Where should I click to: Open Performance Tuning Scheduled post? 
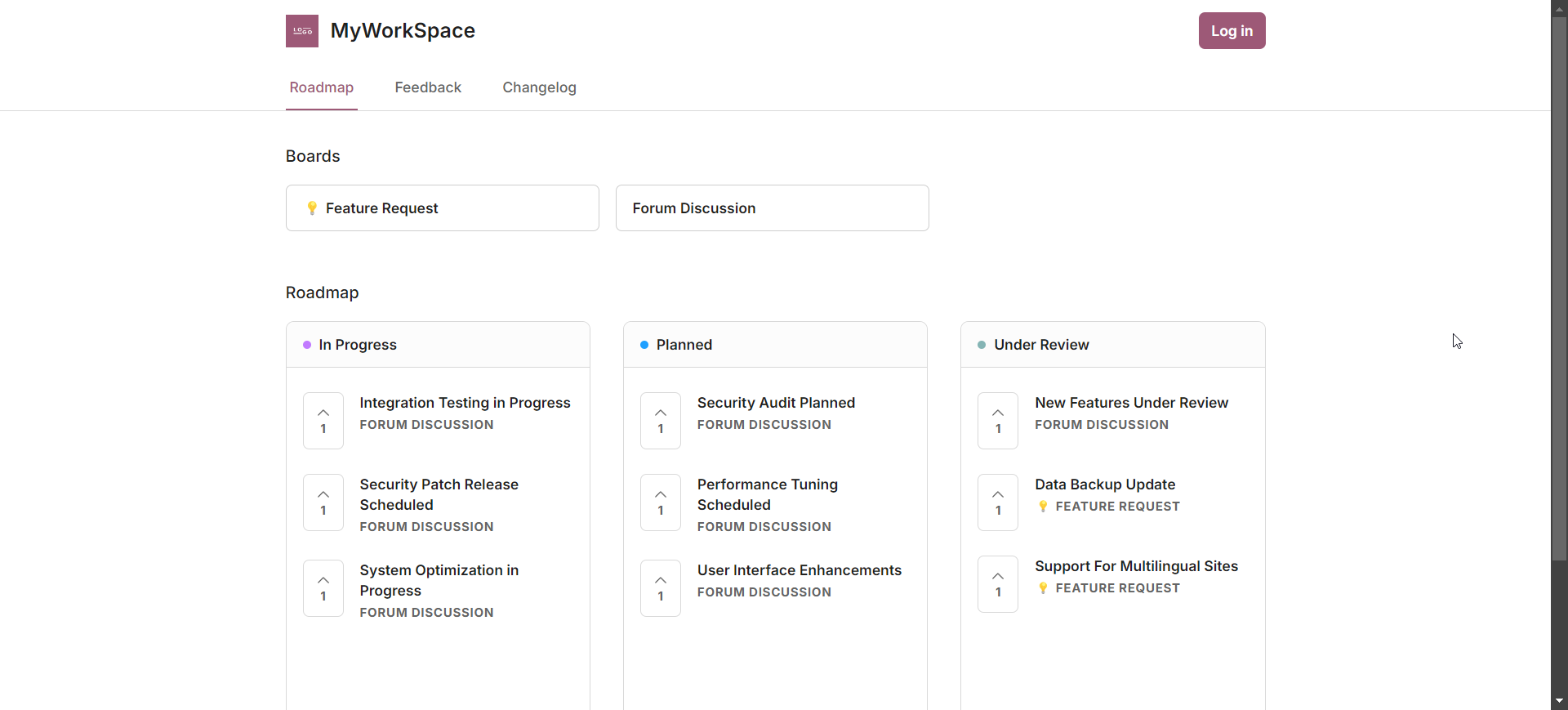768,494
